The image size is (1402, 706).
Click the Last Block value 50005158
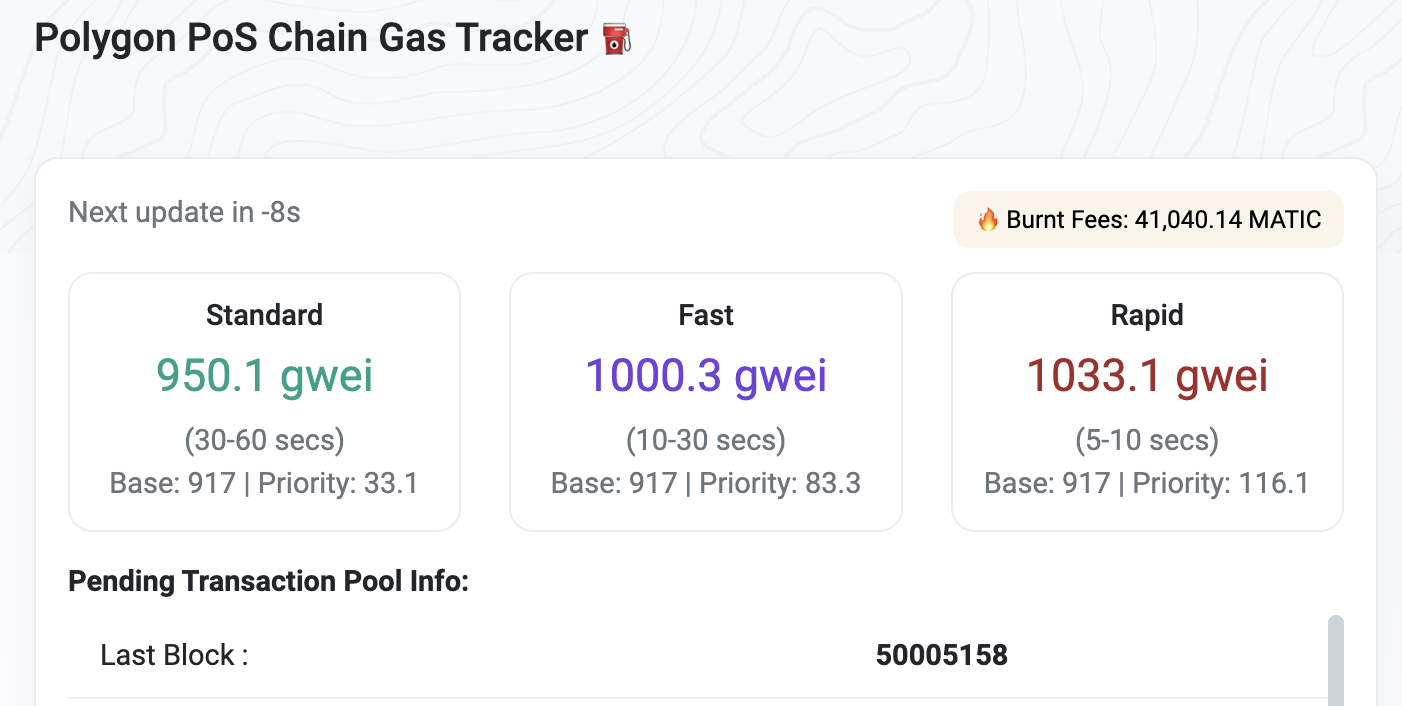pos(940,655)
